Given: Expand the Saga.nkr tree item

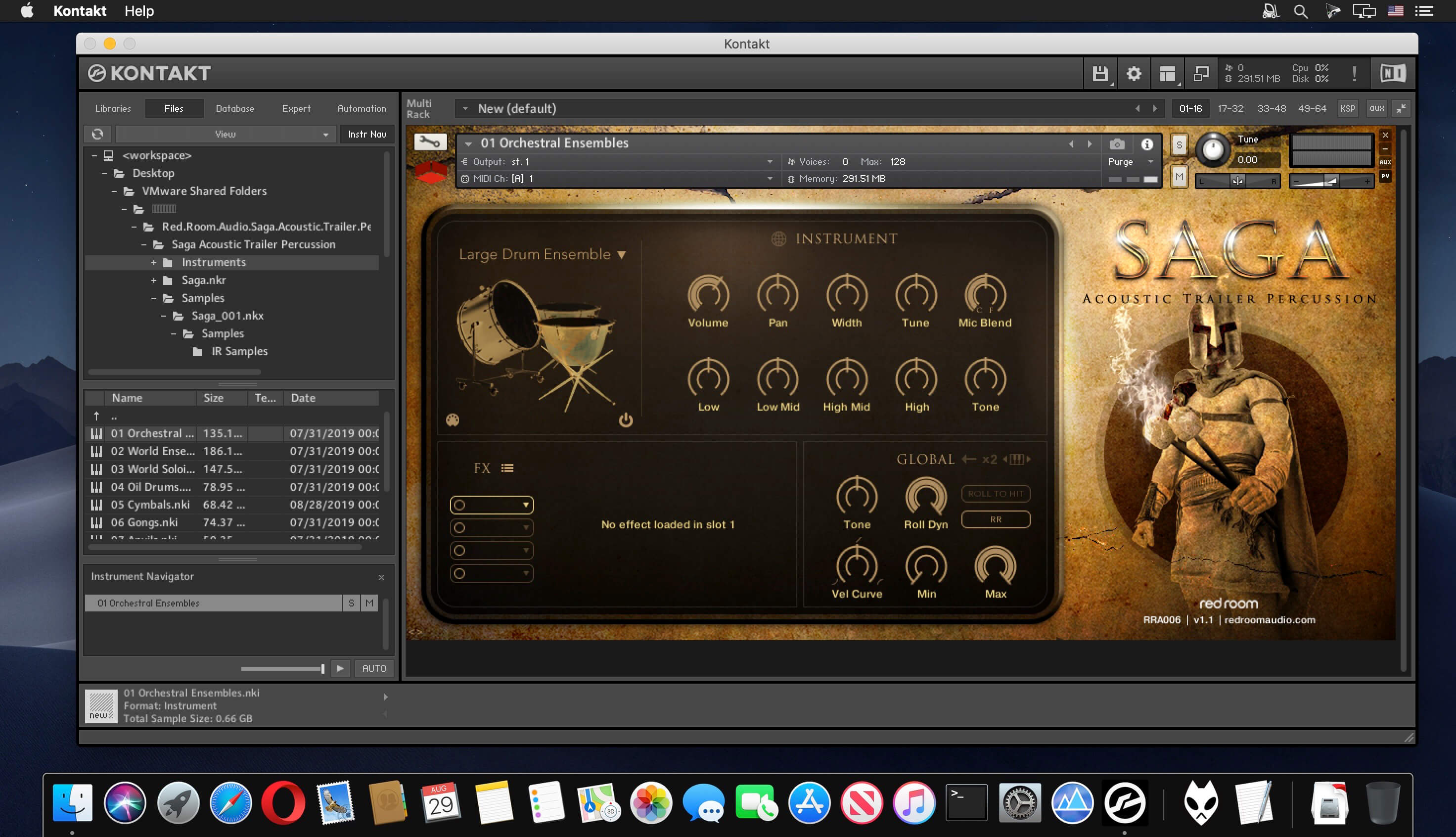Looking at the screenshot, I should coord(153,280).
